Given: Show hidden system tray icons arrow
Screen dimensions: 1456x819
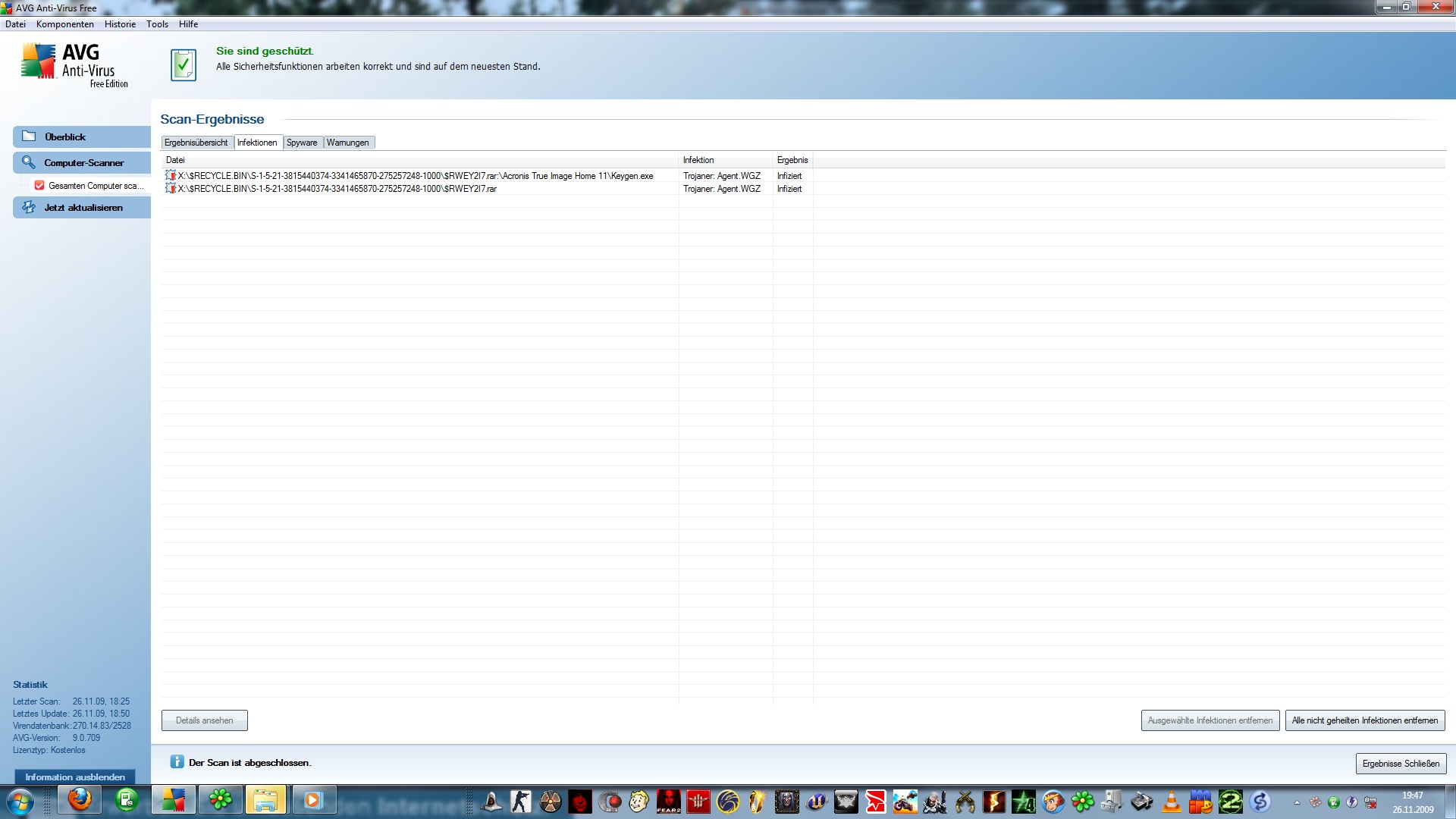Looking at the screenshot, I should click(x=1297, y=802).
